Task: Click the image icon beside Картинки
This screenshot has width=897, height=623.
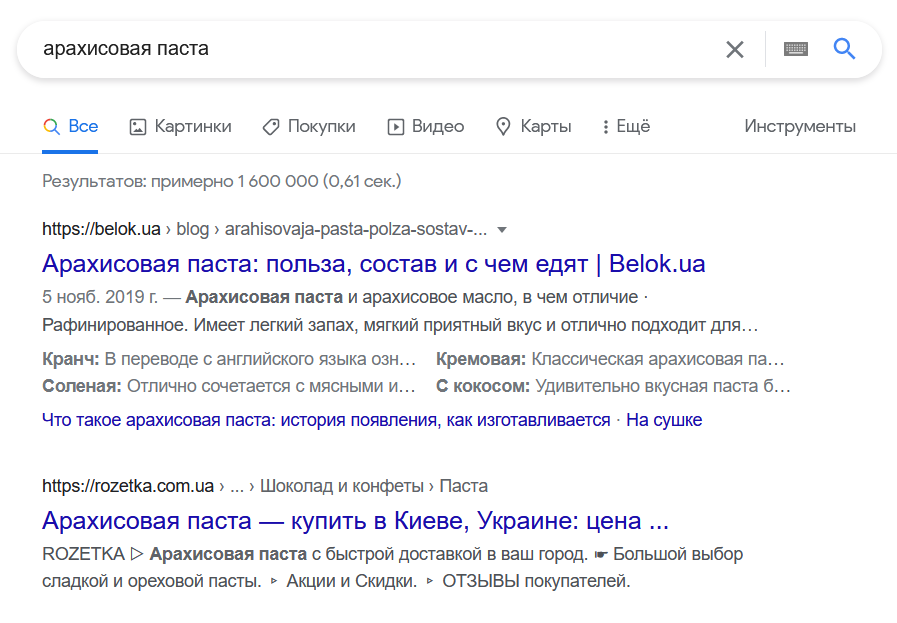Action: tap(138, 127)
